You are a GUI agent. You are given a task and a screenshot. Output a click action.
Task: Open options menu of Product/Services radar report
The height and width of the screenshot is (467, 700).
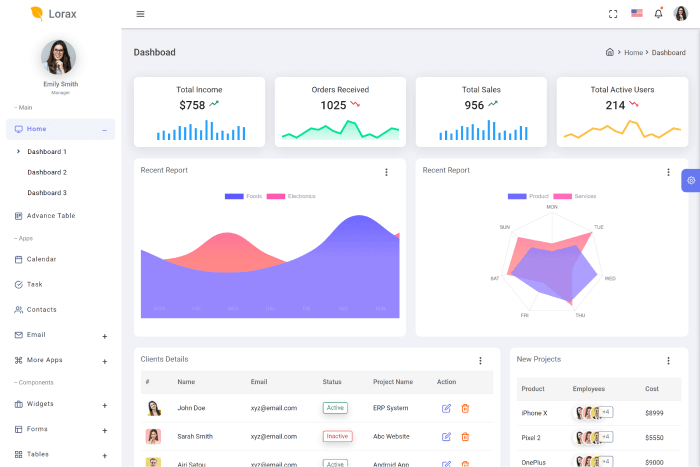coord(668,172)
